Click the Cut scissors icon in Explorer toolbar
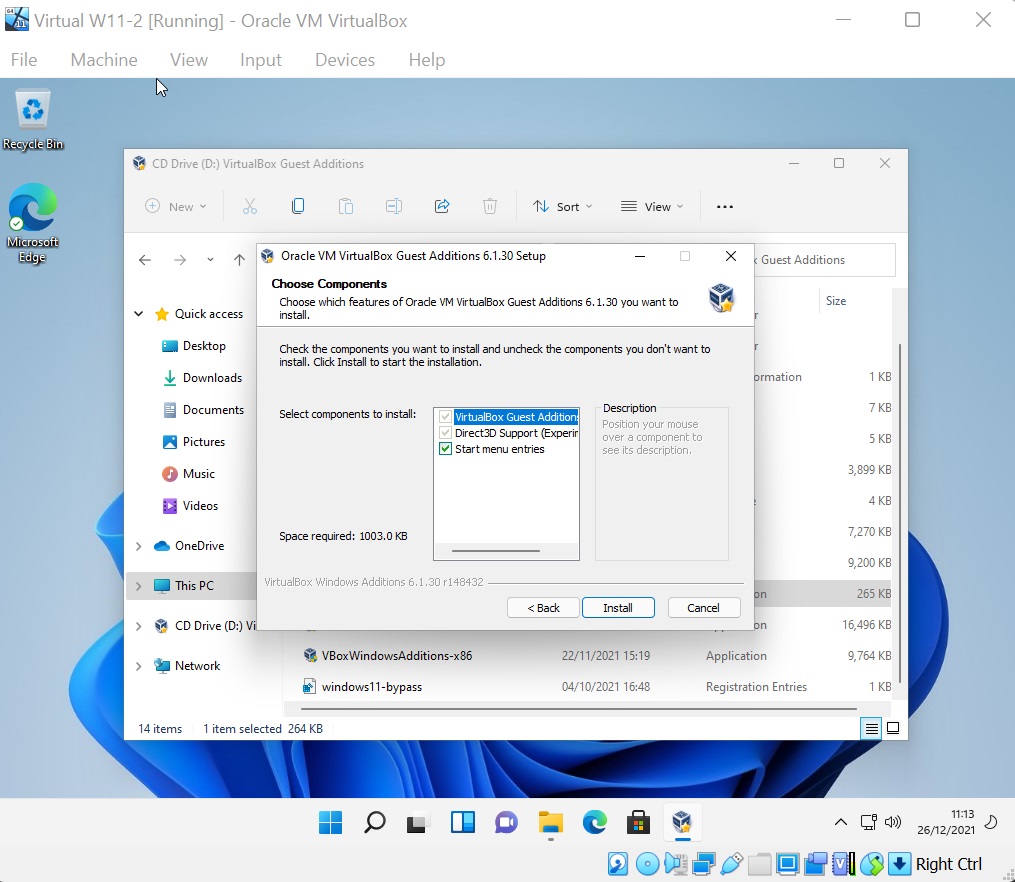This screenshot has height=882, width=1015. tap(250, 206)
